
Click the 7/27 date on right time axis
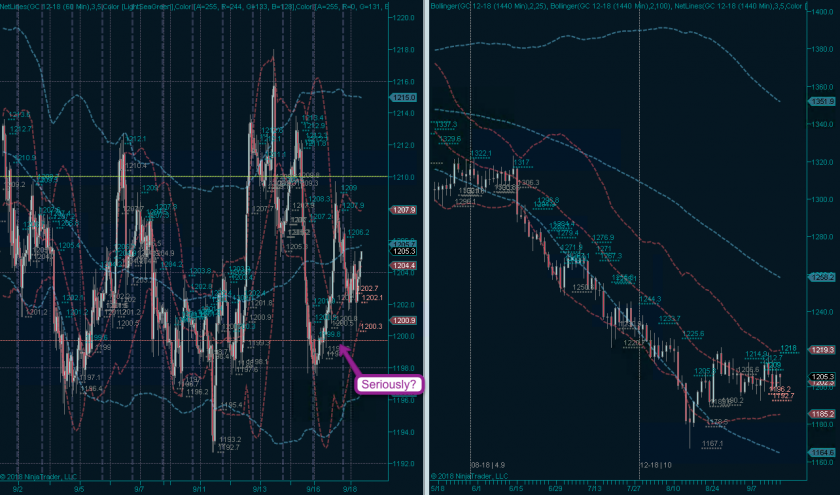[634, 489]
